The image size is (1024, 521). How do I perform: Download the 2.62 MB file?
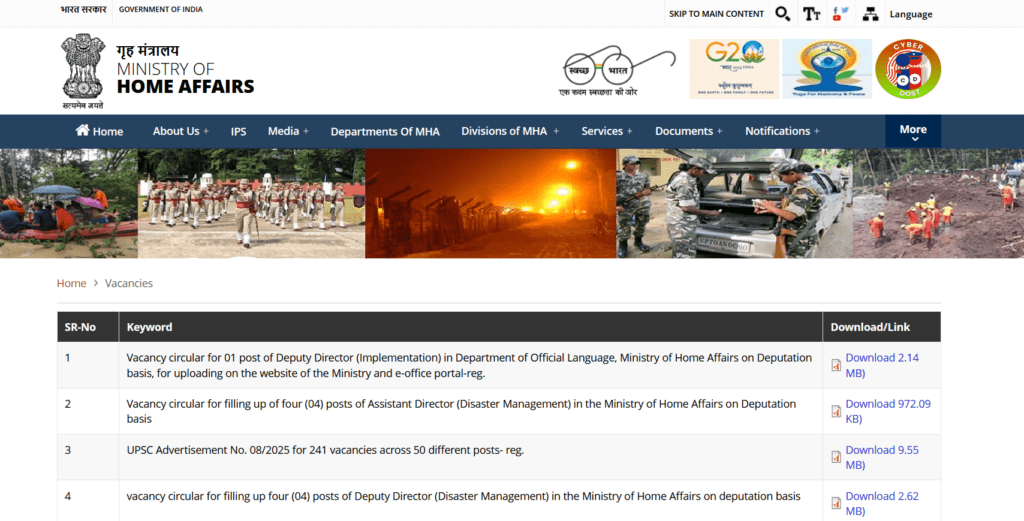pyautogui.click(x=882, y=503)
